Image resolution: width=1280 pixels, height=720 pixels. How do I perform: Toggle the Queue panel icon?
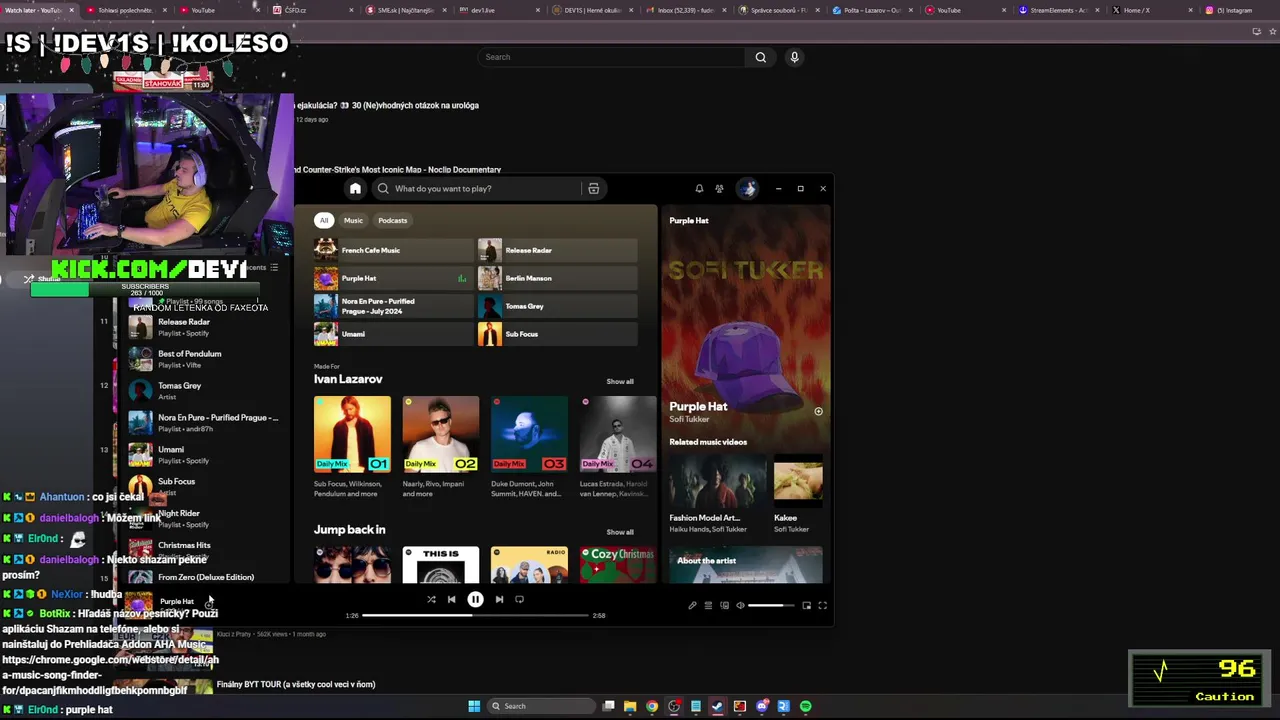pos(708,605)
